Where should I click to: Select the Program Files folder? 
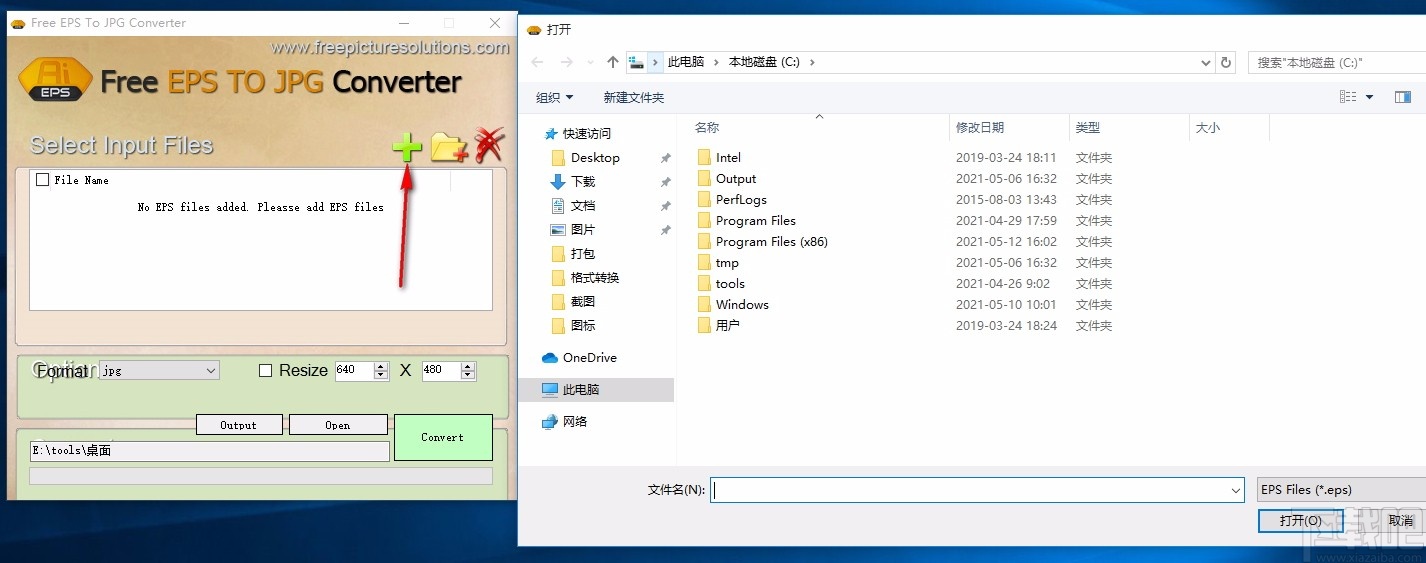(756, 221)
